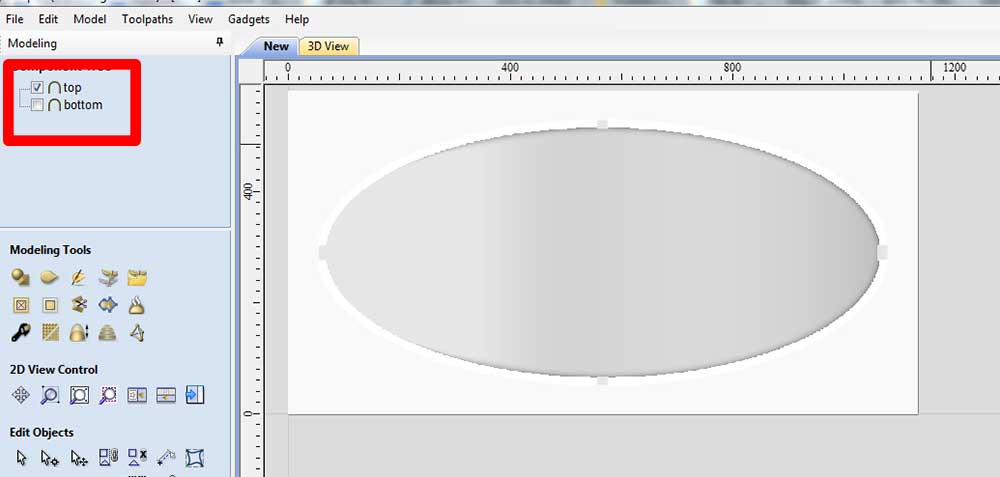Click the 'Edit Objects' heading
1000x477 pixels.
click(x=41, y=432)
